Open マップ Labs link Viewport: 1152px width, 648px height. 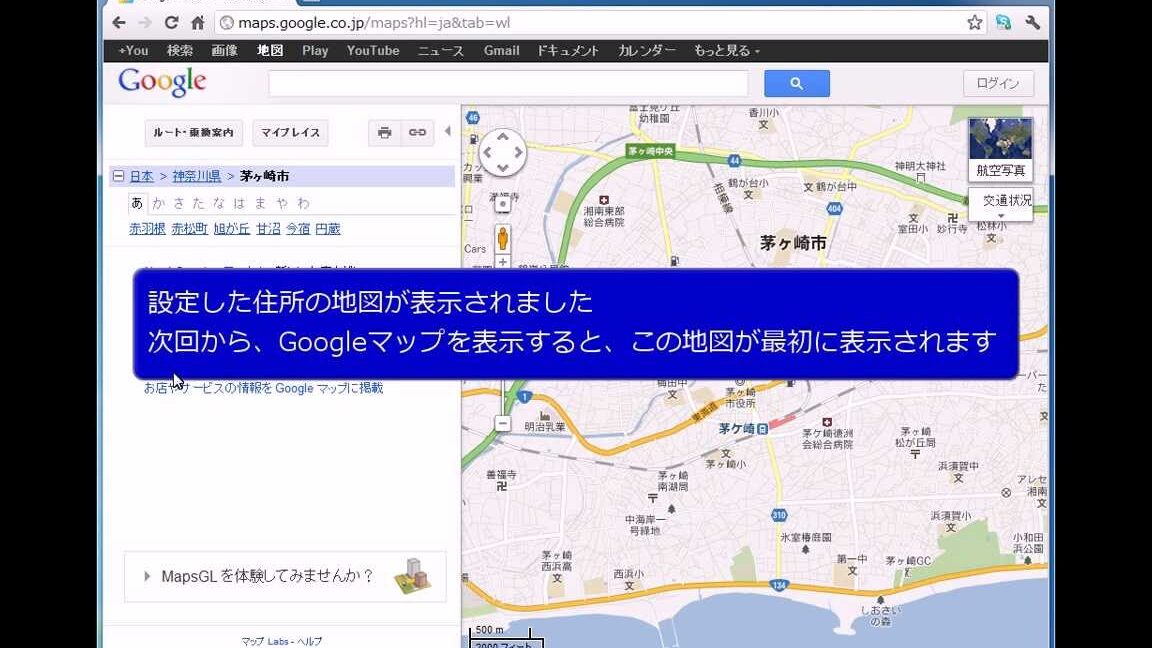click(x=264, y=641)
